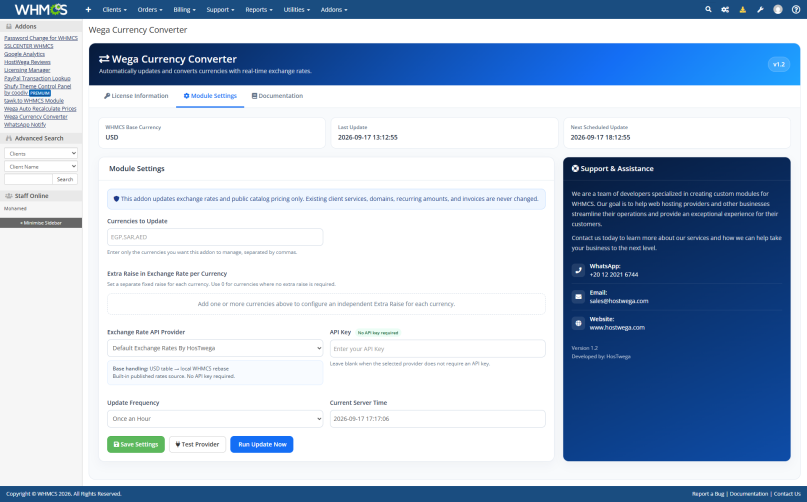Open WhatsApp Notify addon link
The image size is (807, 502).
pyautogui.click(x=25, y=125)
